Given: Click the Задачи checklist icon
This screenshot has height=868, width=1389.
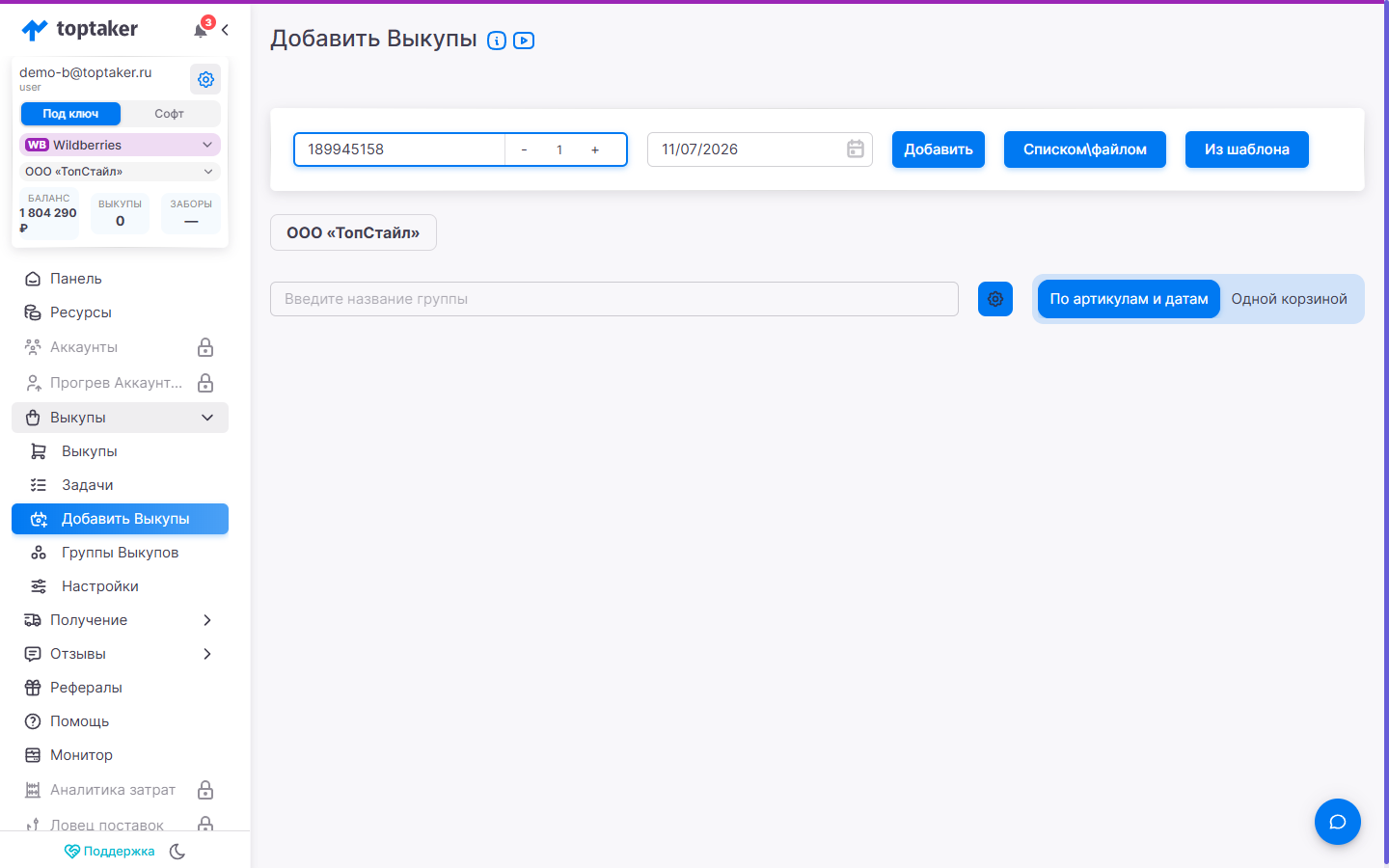Looking at the screenshot, I should (39, 485).
